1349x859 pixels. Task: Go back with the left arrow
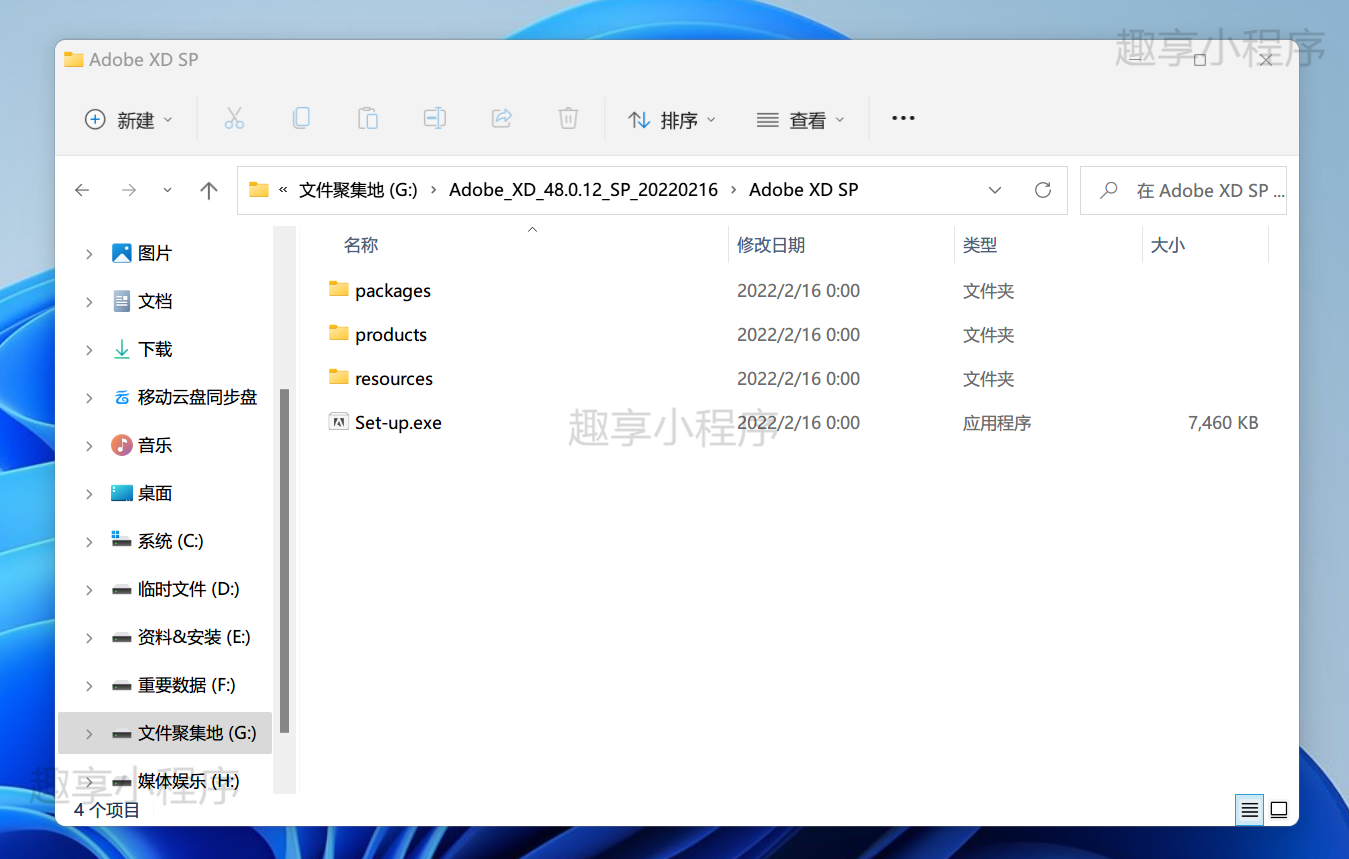(82, 190)
